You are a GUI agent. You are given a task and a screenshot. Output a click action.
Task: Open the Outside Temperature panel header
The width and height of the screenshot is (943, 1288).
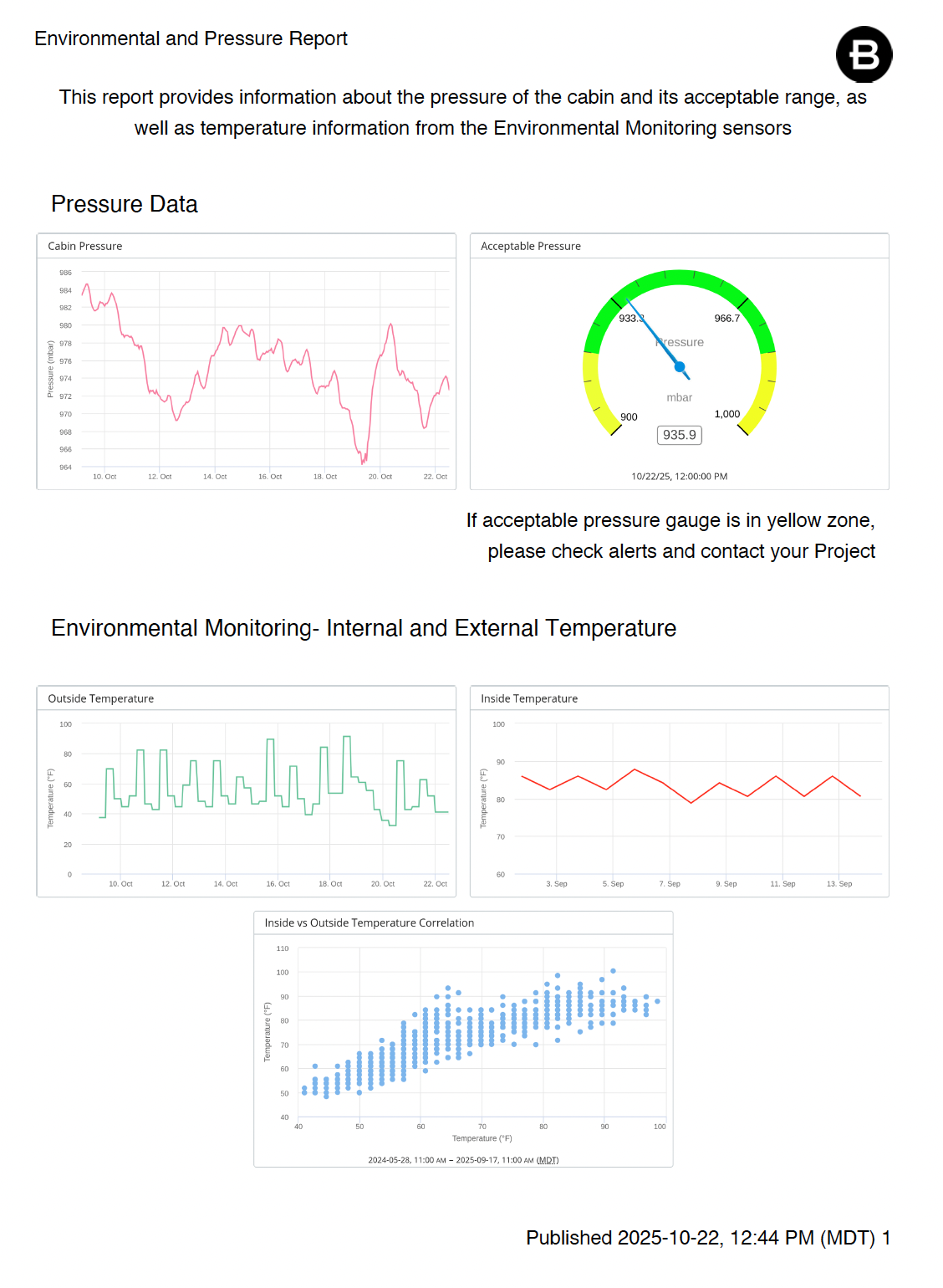pyautogui.click(x=101, y=698)
